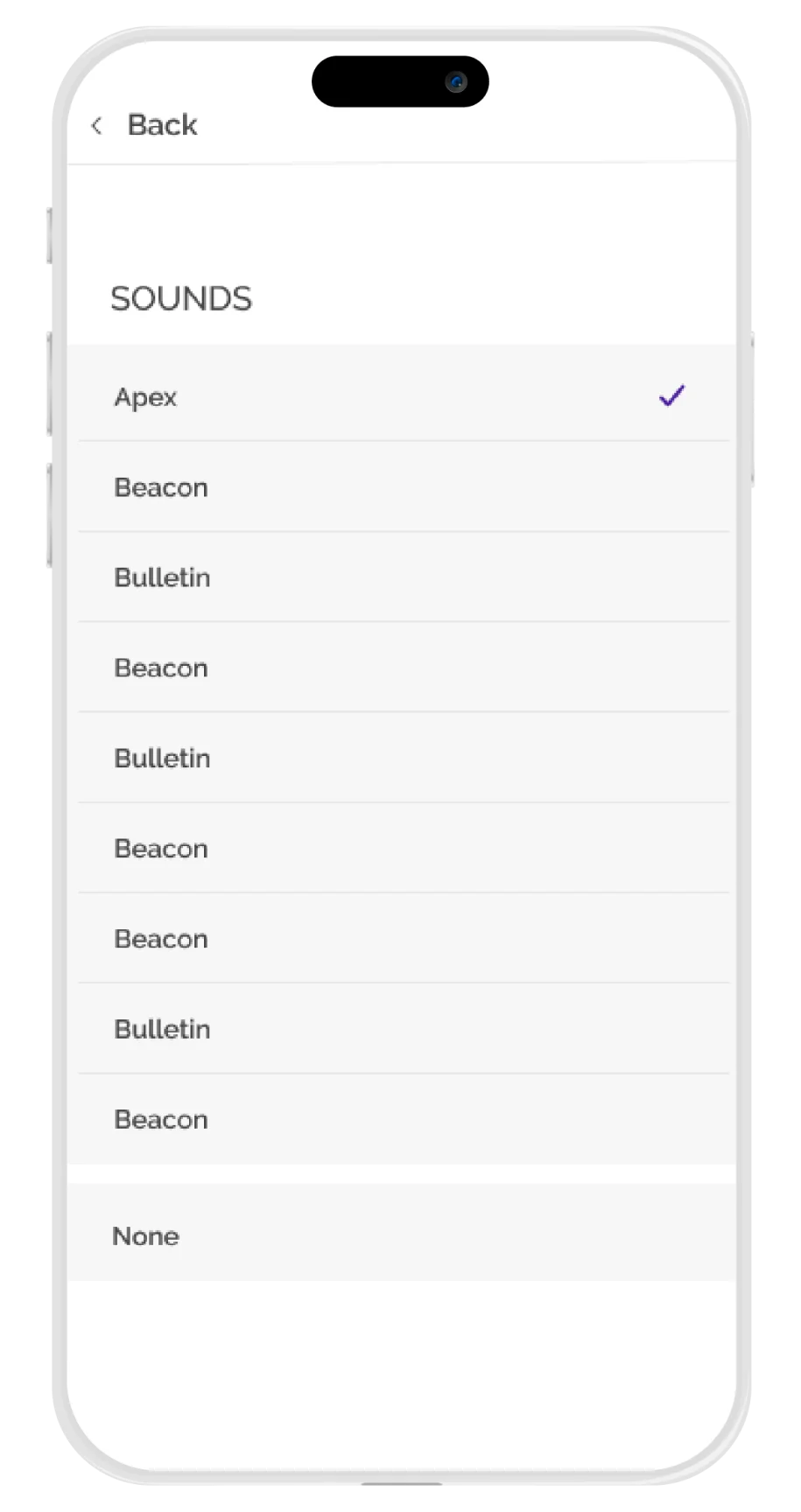Select the fourth Beacon entry in list

tap(161, 939)
